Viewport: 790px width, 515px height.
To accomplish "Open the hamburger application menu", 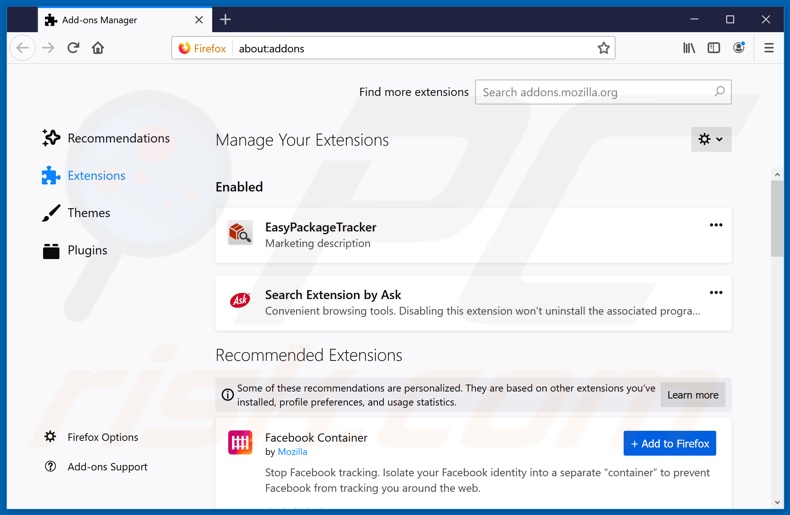I will (x=769, y=48).
